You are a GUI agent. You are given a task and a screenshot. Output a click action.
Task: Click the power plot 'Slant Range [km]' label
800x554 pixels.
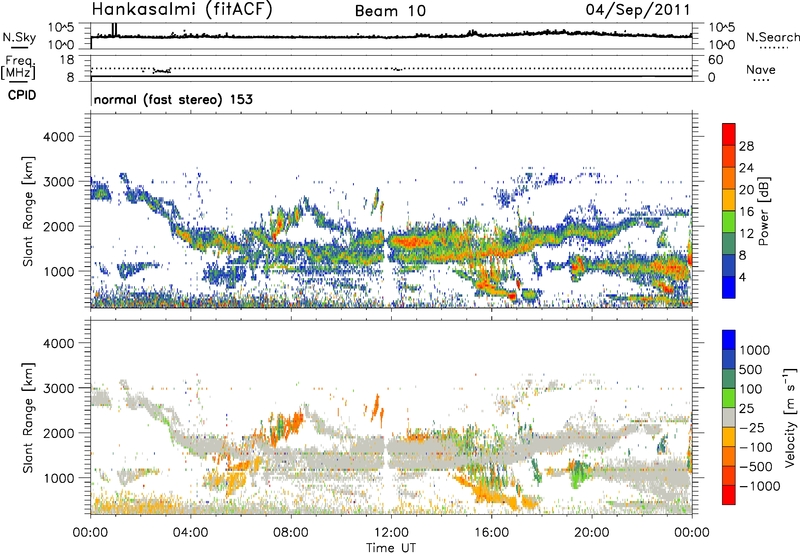click(x=28, y=211)
